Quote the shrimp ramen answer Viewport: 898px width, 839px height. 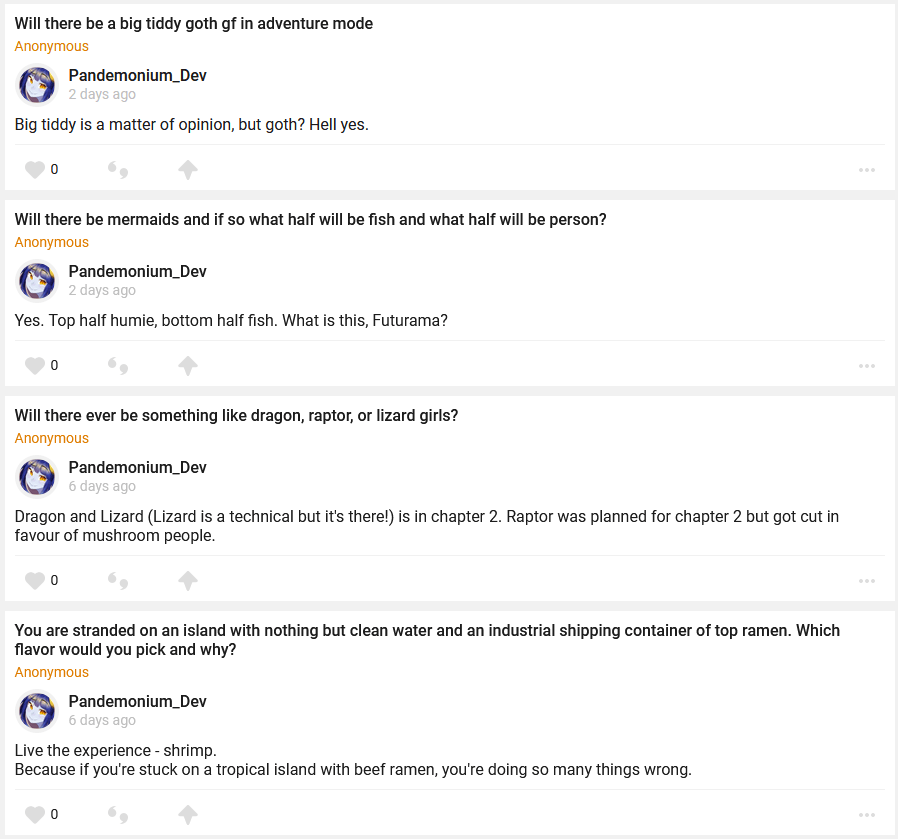[x=118, y=815]
